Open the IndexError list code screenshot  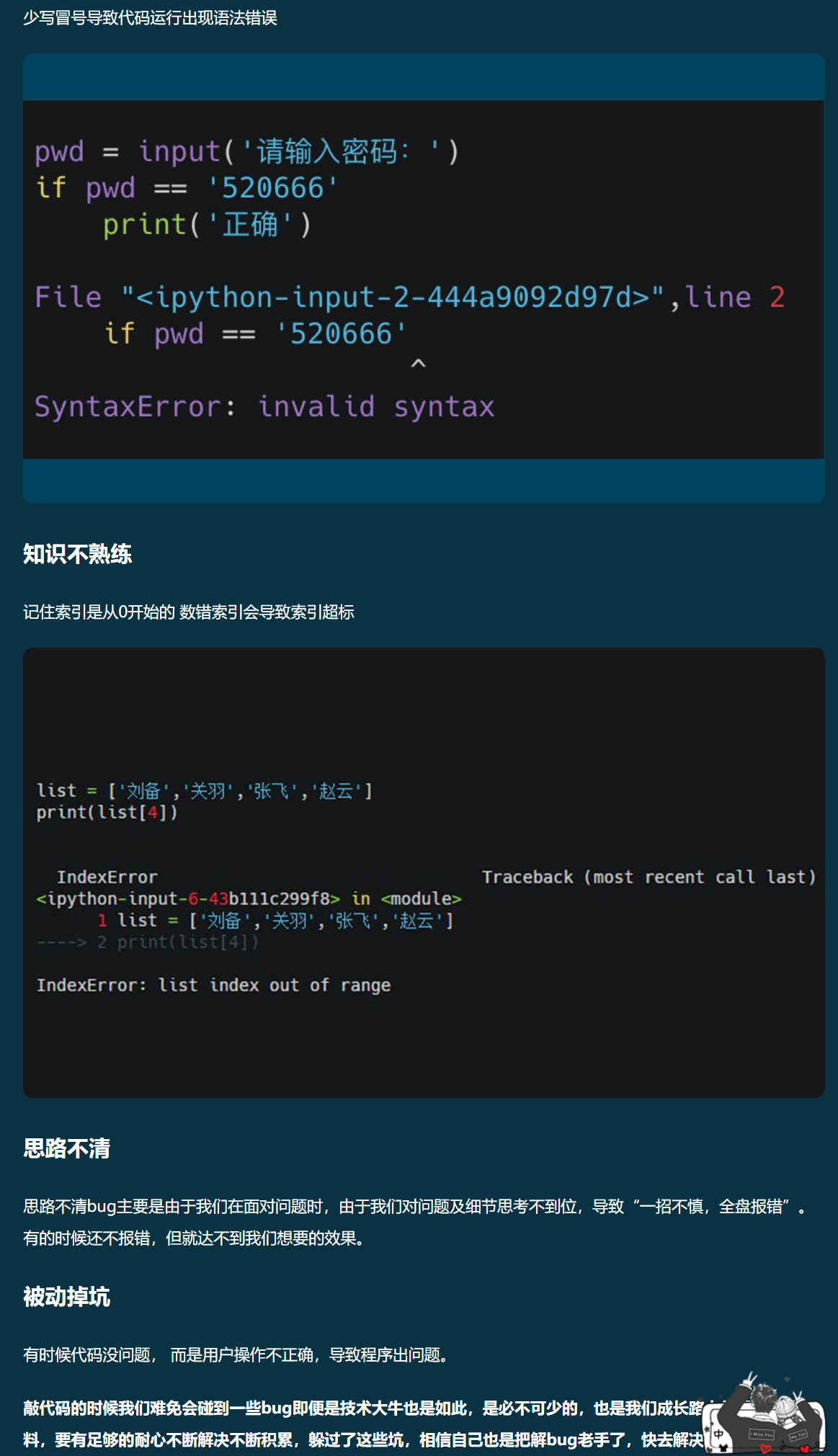click(424, 872)
